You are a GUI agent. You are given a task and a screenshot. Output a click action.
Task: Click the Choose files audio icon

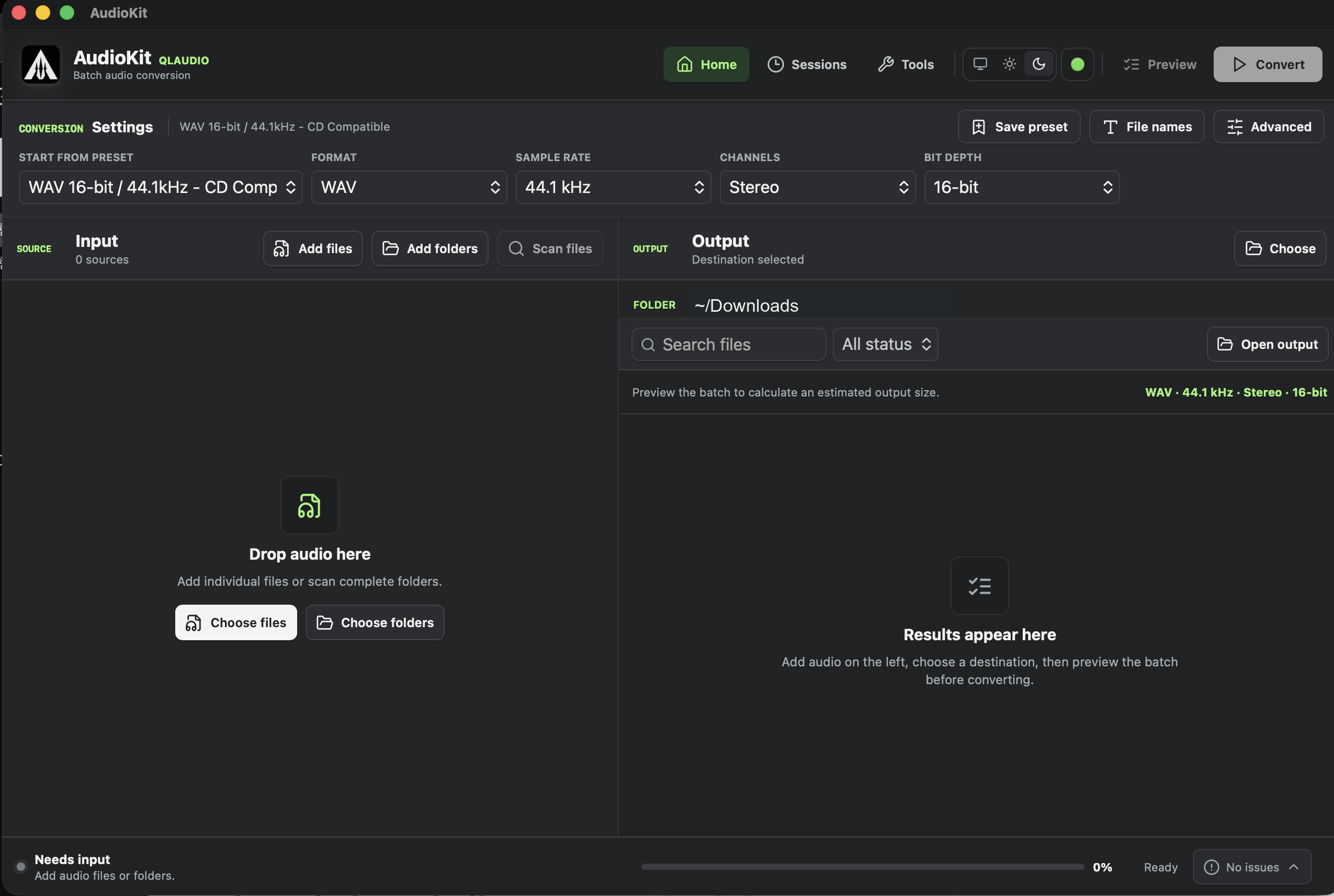pos(193,623)
